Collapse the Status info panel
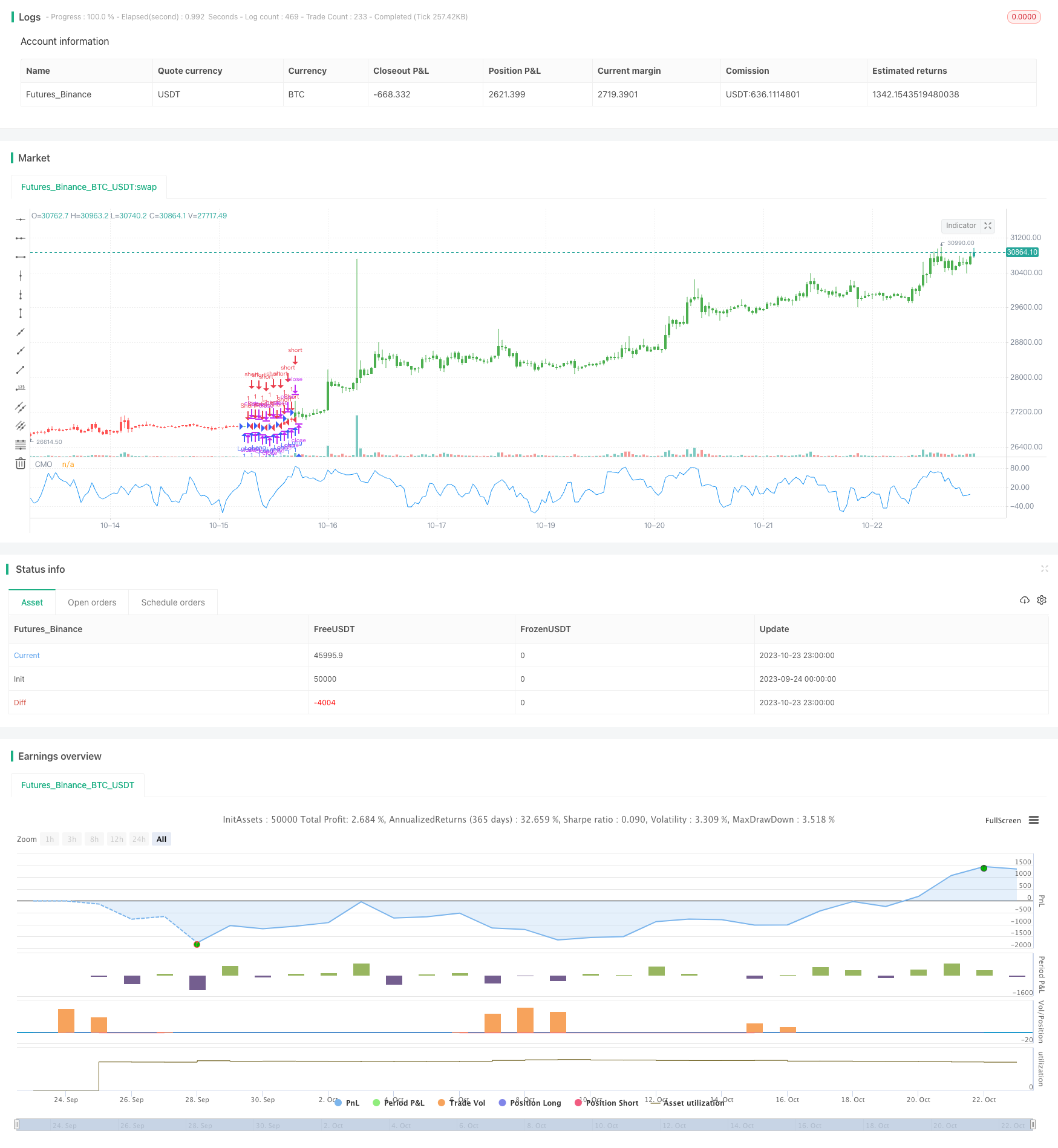The image size is (1058, 1148). (x=1044, y=569)
